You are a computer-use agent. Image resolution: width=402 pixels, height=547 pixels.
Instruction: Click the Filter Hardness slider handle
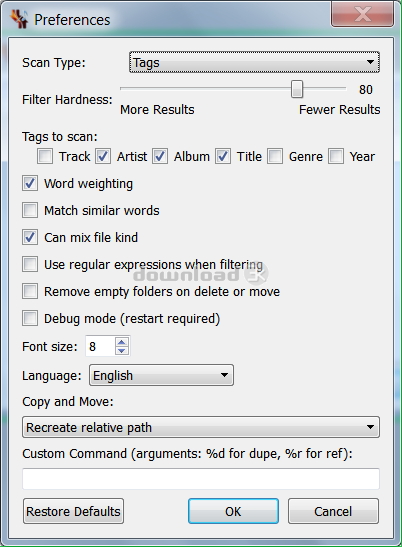[x=297, y=89]
